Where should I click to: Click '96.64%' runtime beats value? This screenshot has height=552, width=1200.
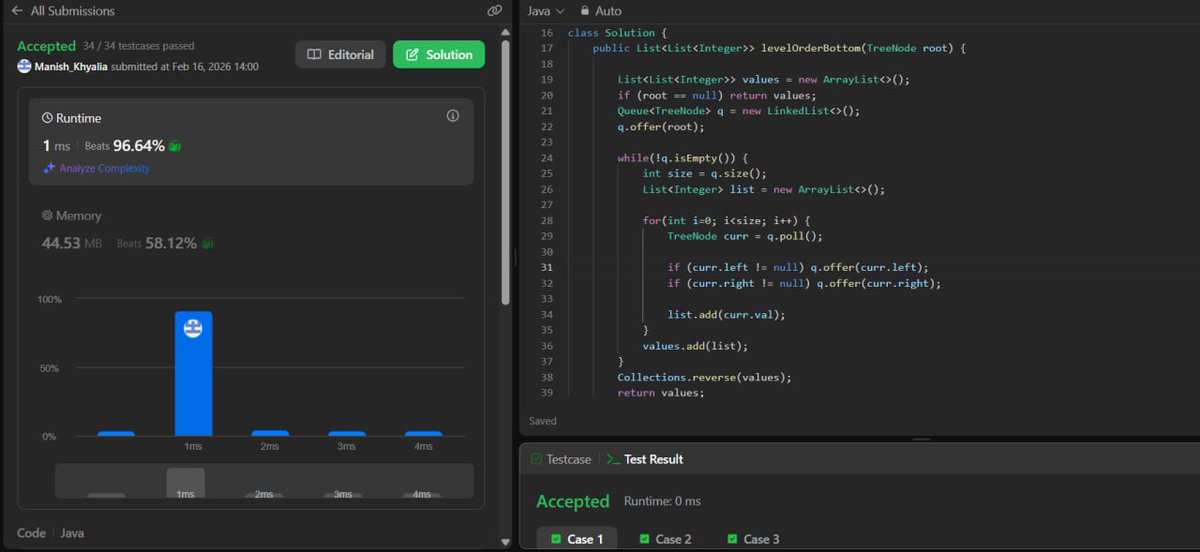[x=139, y=146]
